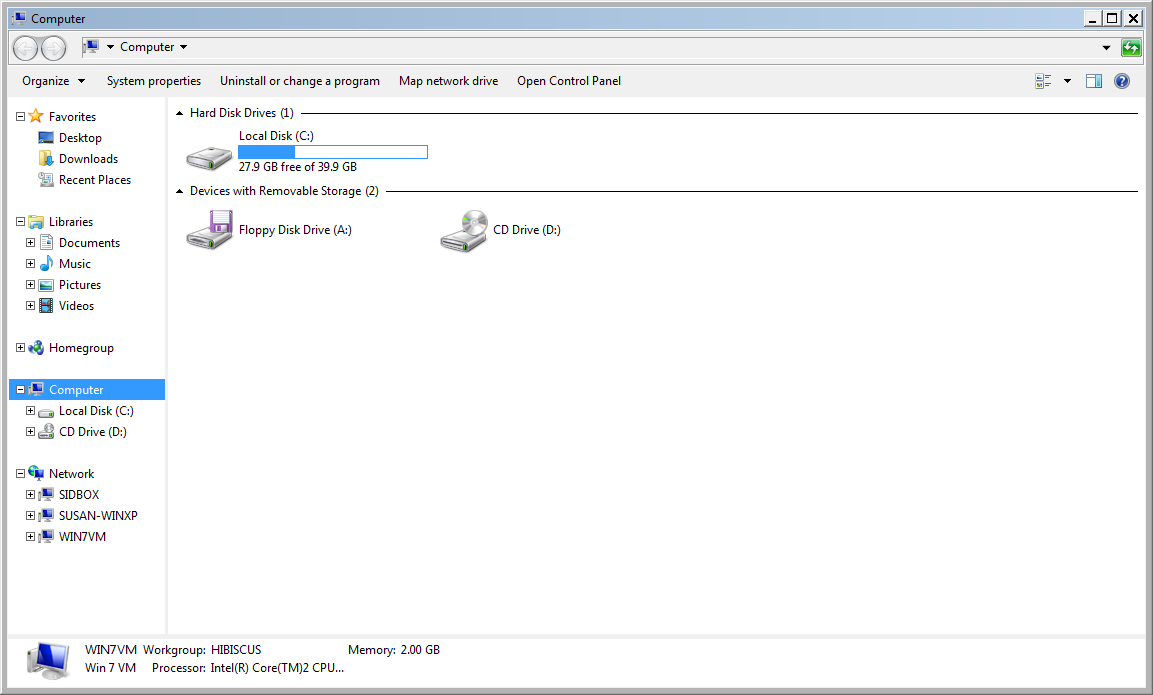Collapse the Libraries tree node
Image resolution: width=1153 pixels, height=695 pixels.
[x=21, y=221]
